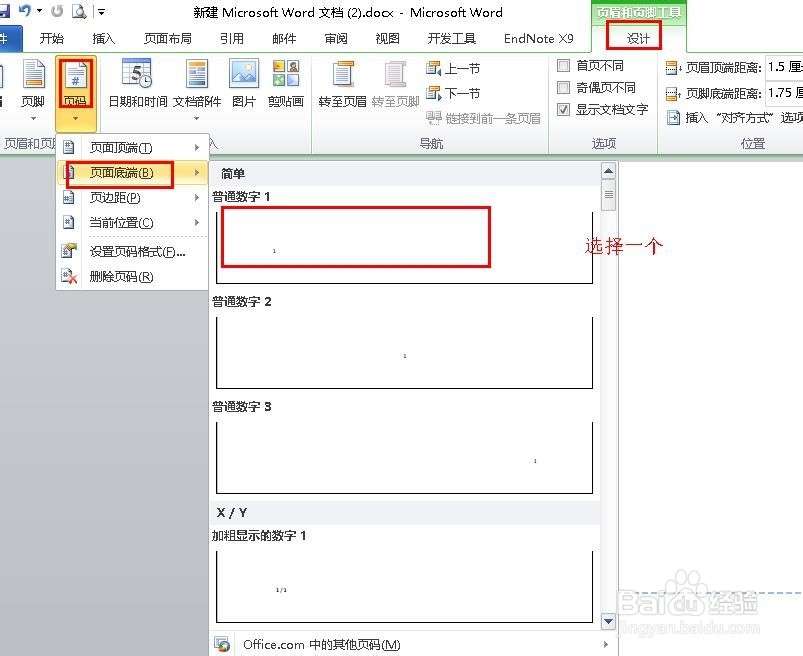Open Print Preview from quick access toolbar
This screenshot has width=803, height=656.
[x=79, y=11]
